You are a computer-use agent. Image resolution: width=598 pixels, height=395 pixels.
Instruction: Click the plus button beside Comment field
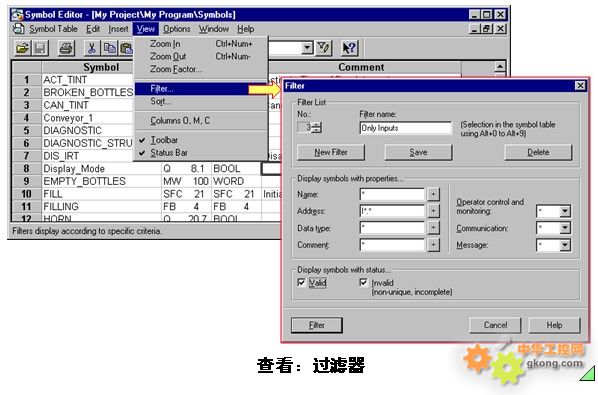pos(433,244)
